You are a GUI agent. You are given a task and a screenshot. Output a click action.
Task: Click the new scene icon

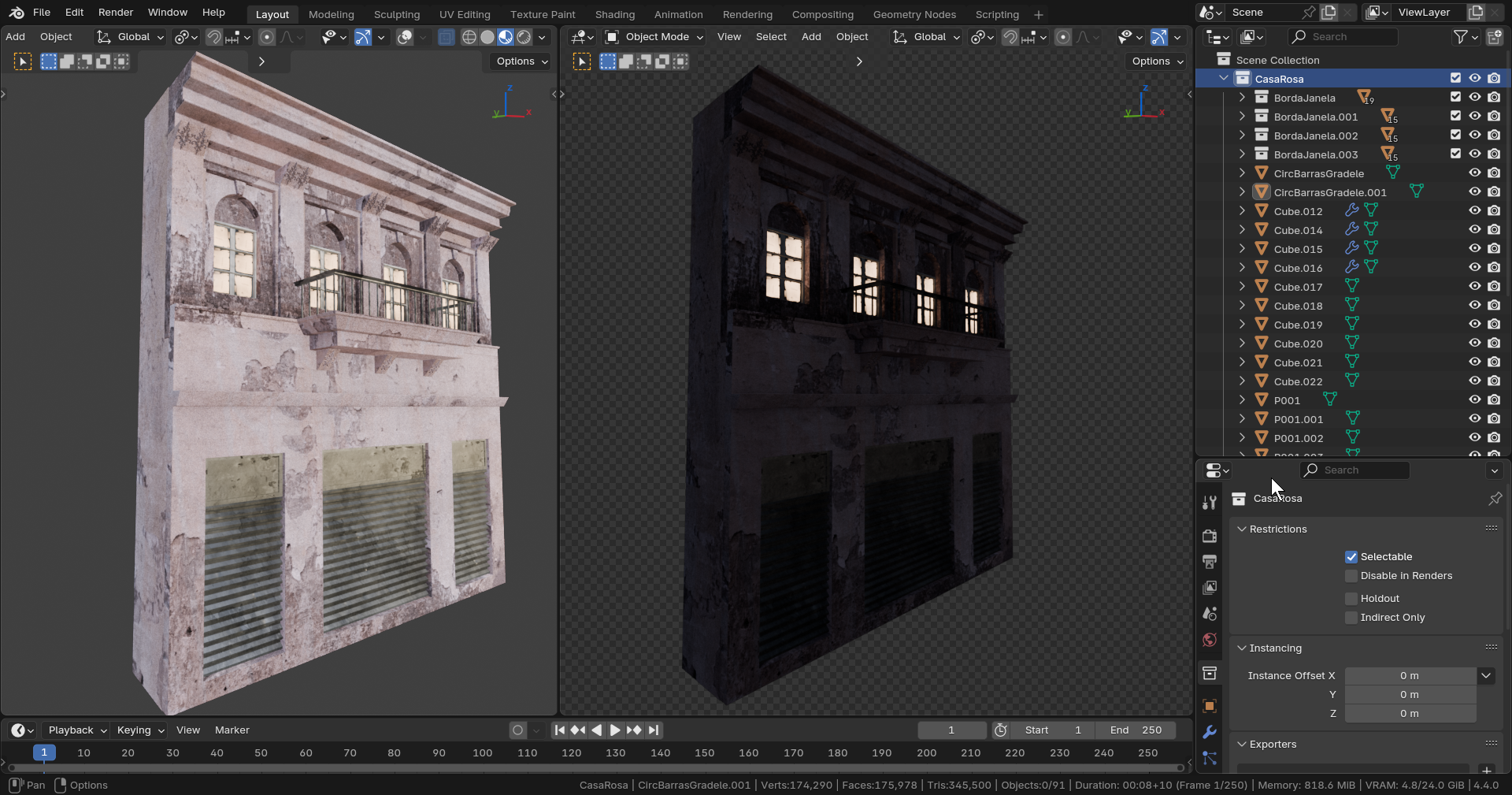pyautogui.click(x=1329, y=13)
